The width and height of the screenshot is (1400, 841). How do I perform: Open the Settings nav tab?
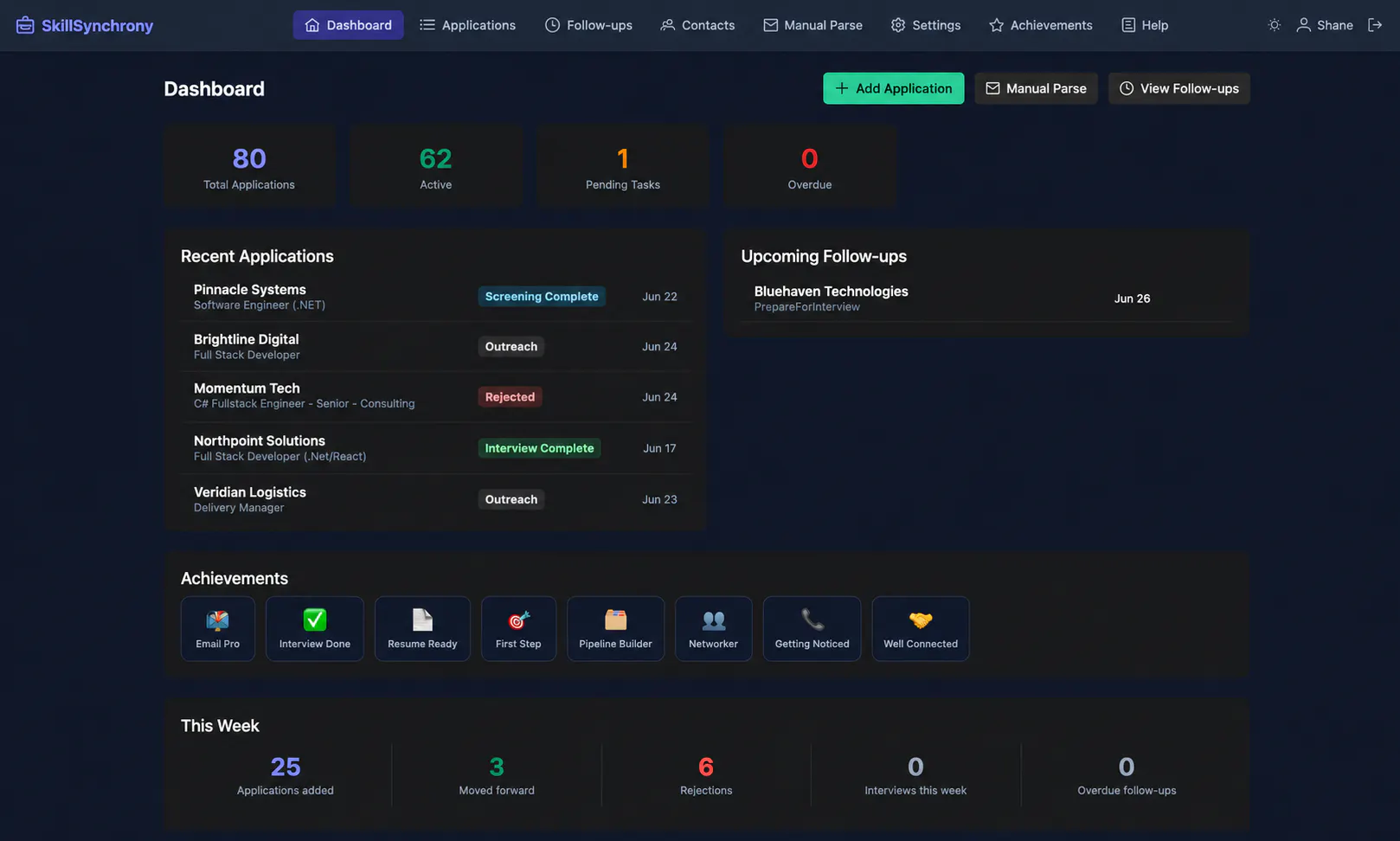[926, 25]
